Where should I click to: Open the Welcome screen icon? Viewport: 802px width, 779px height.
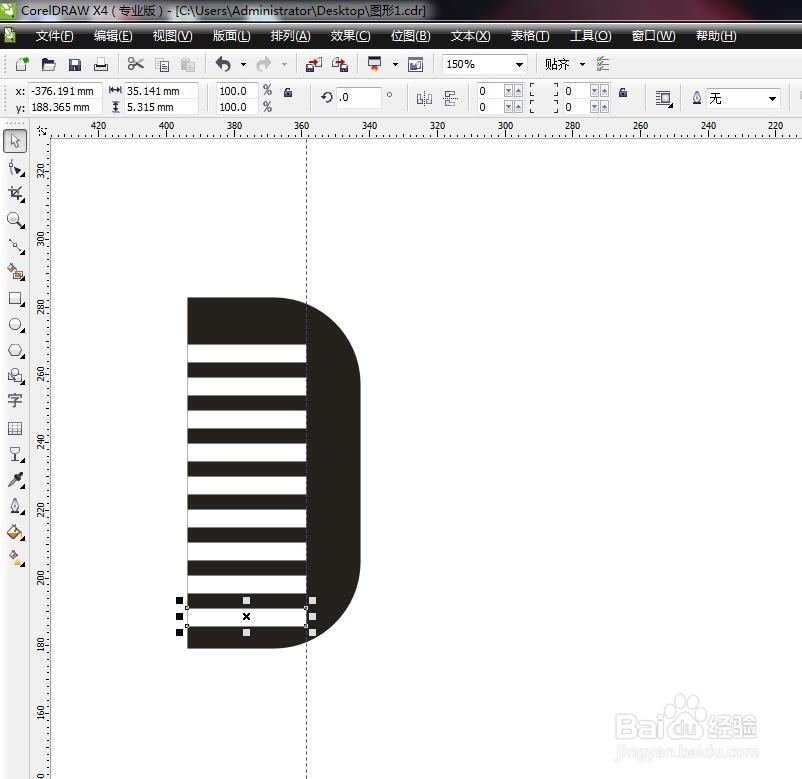415,64
